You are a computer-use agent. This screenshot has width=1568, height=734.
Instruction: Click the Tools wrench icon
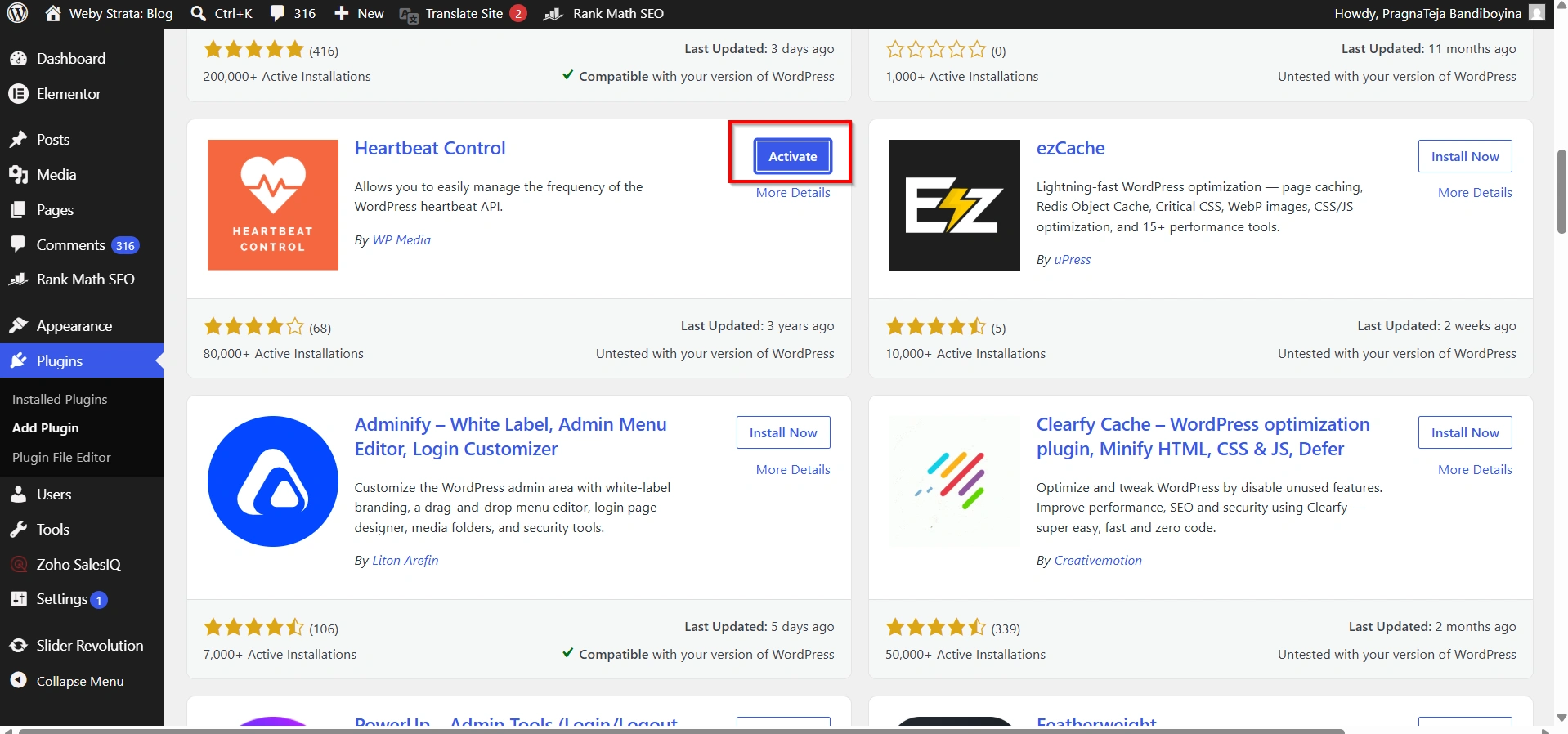coord(18,529)
